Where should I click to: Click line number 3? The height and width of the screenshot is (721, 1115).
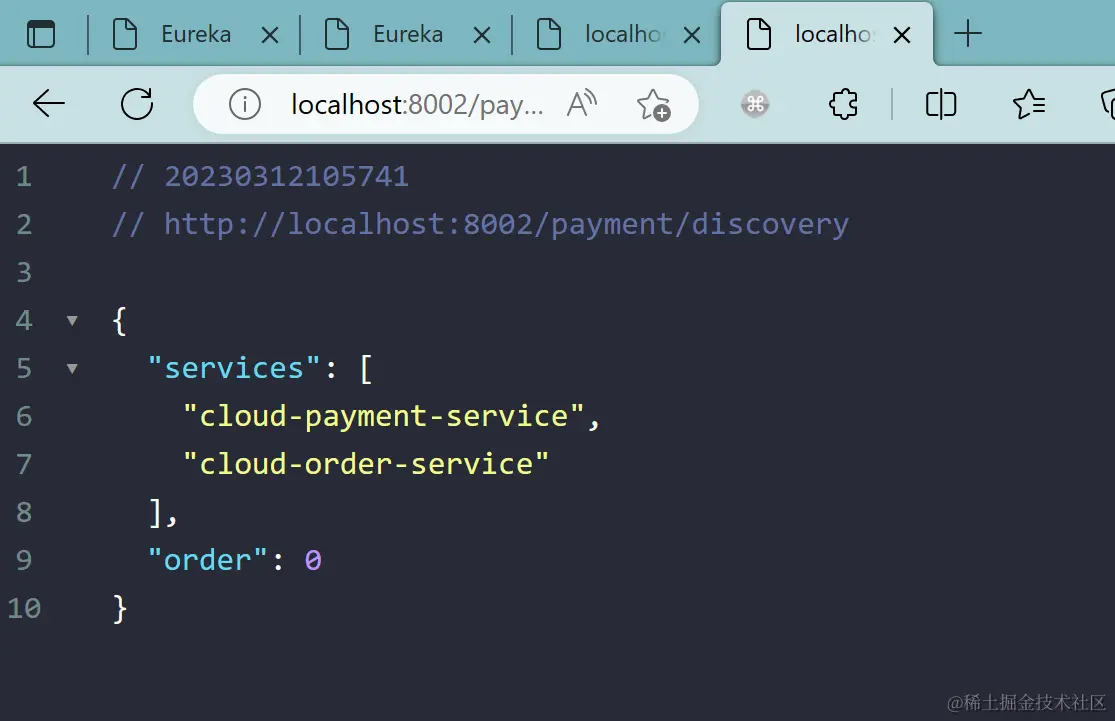click(x=24, y=272)
